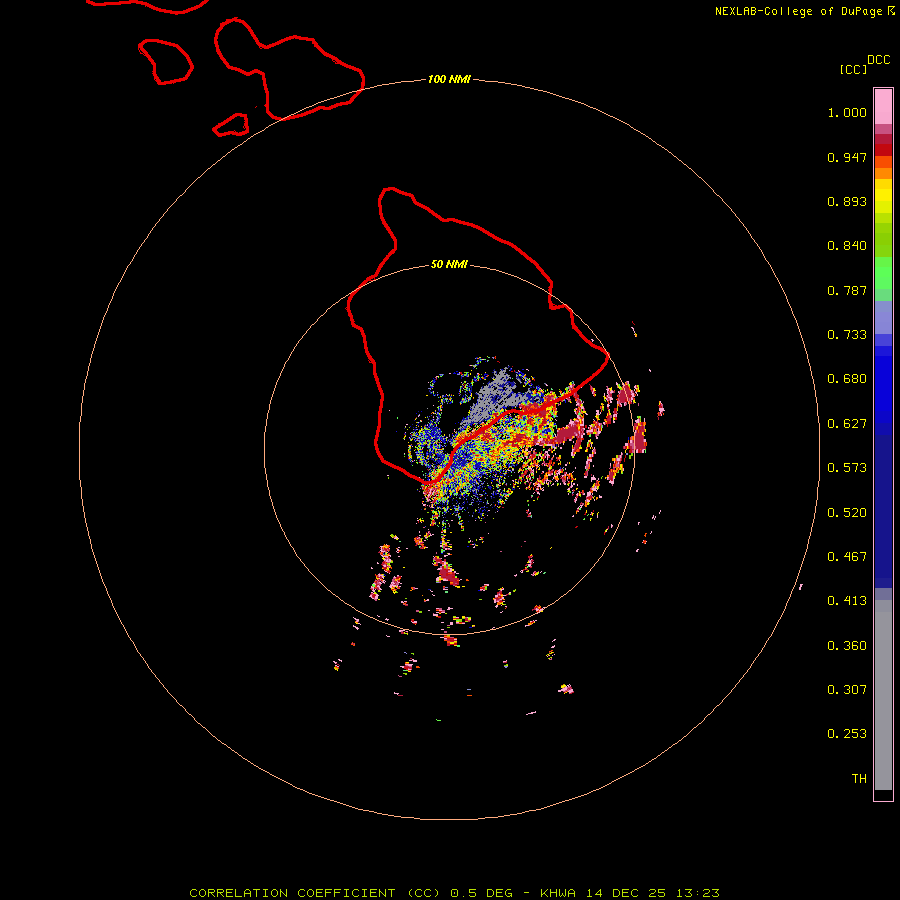Screen dimensions: 900x900
Task: Click the [CC] units label
Action: click(x=853, y=69)
